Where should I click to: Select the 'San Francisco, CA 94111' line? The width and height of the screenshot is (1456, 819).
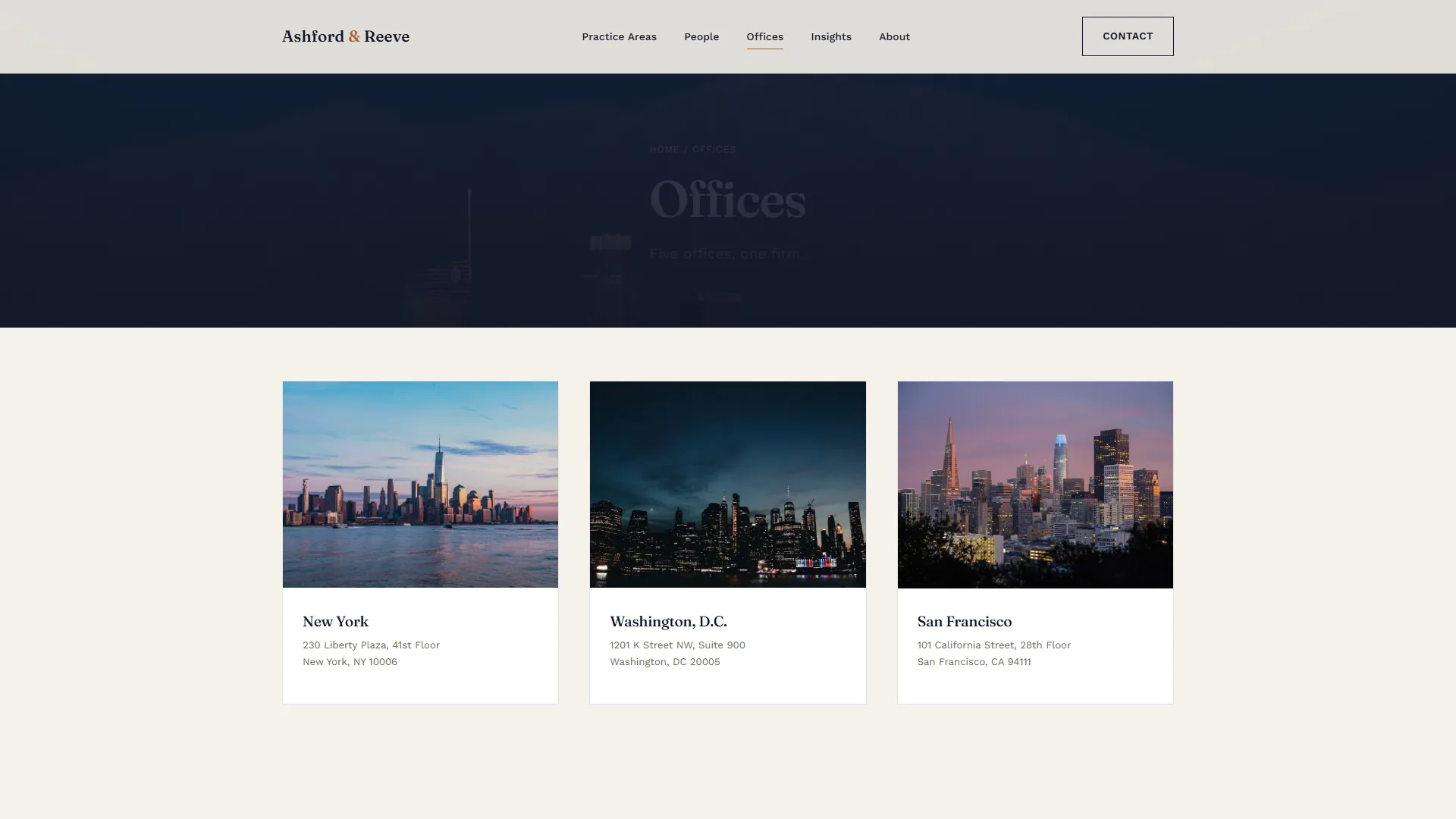point(974,662)
